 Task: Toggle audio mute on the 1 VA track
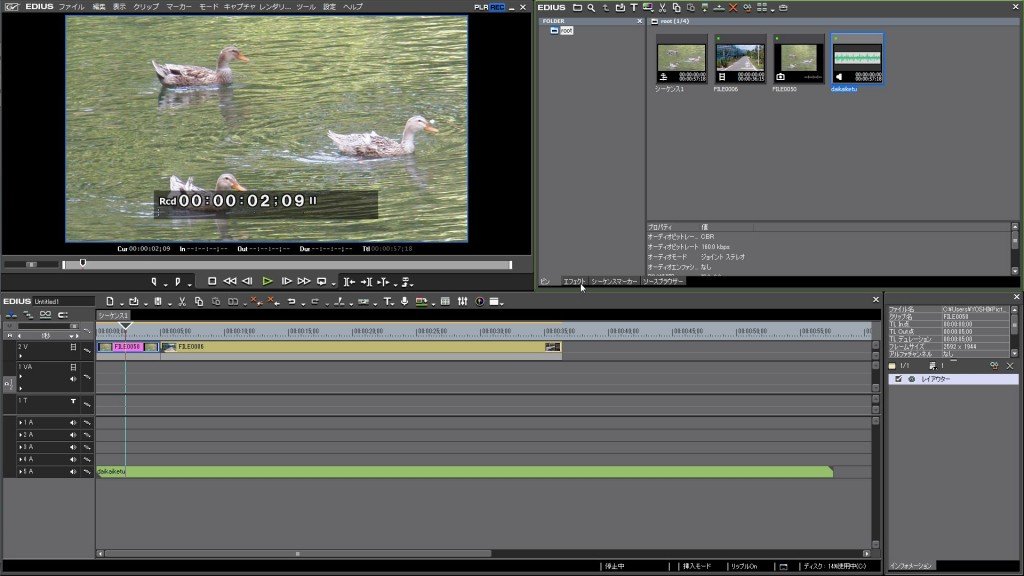[x=73, y=379]
